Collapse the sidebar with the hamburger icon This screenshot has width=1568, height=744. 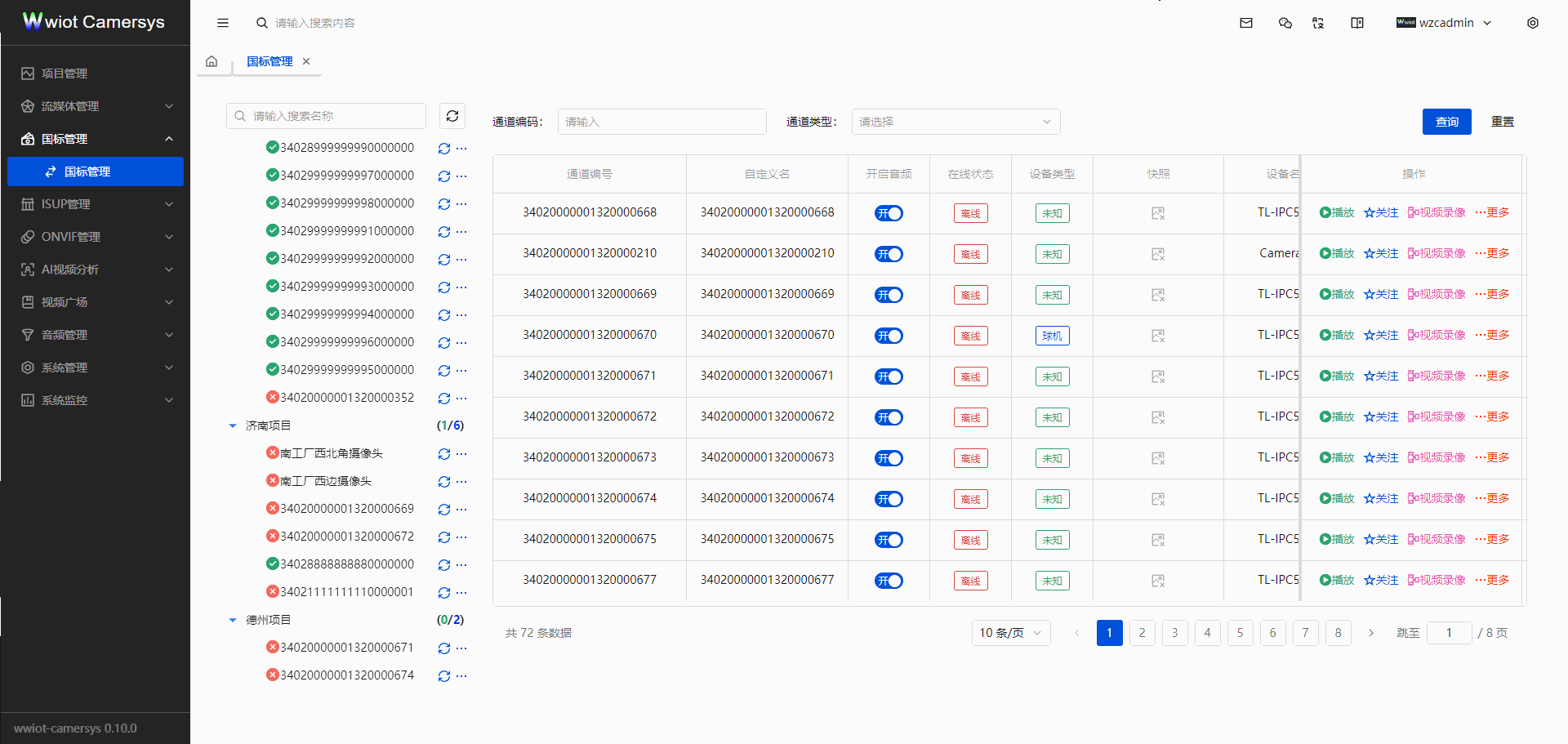222,23
